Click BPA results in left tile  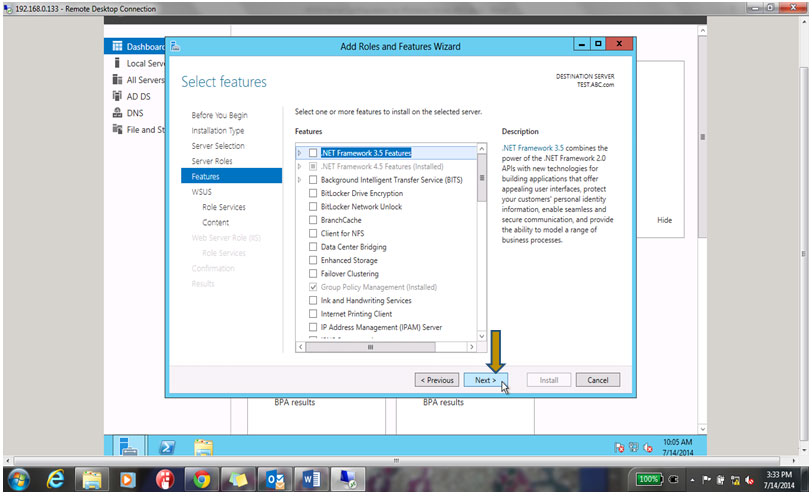point(295,402)
